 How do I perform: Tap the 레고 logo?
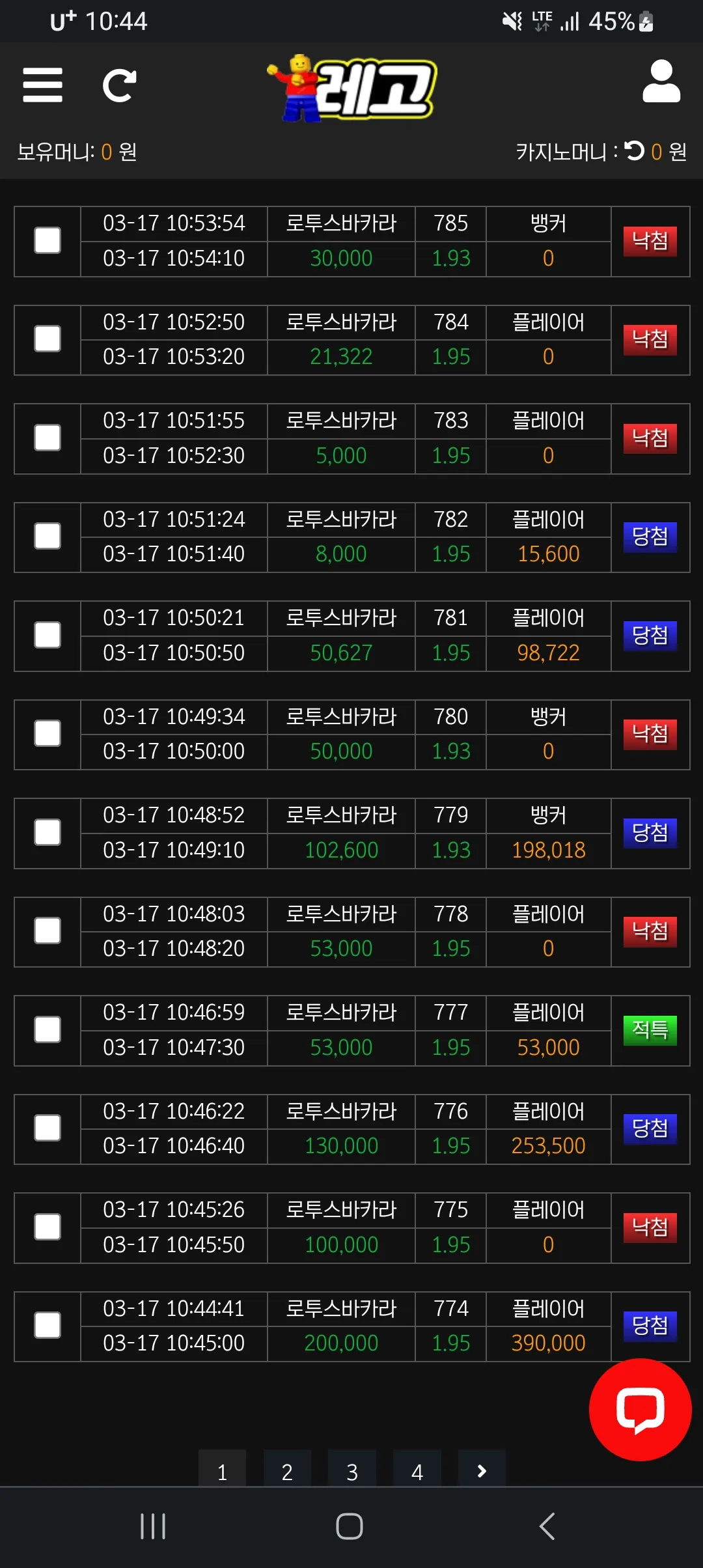tap(352, 88)
